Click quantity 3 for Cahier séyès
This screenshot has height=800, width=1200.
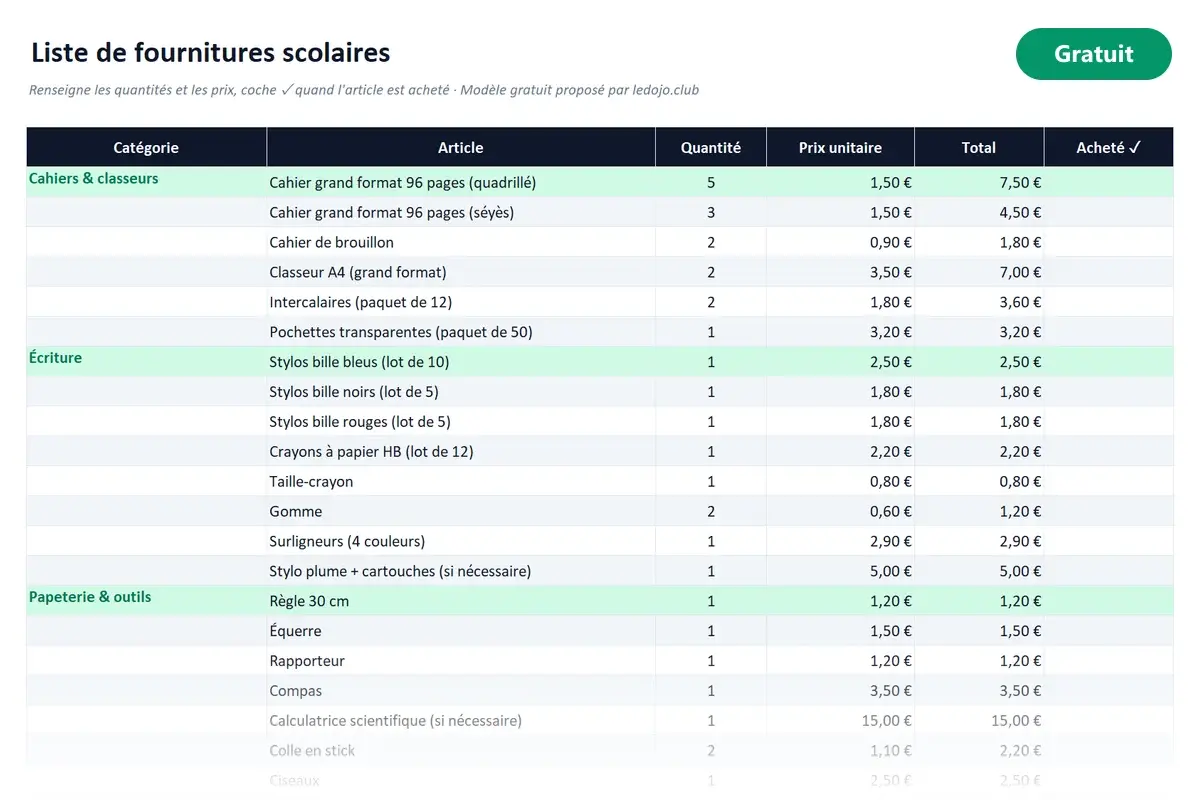711,212
